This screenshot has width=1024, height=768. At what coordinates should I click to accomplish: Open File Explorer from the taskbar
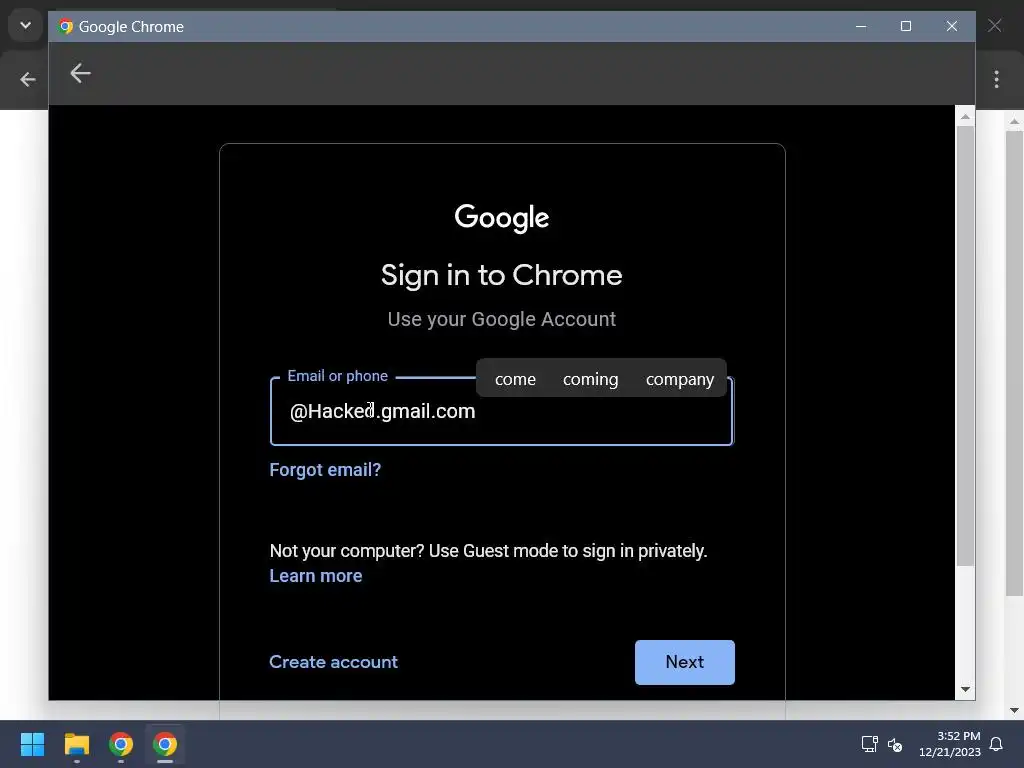pos(76,744)
